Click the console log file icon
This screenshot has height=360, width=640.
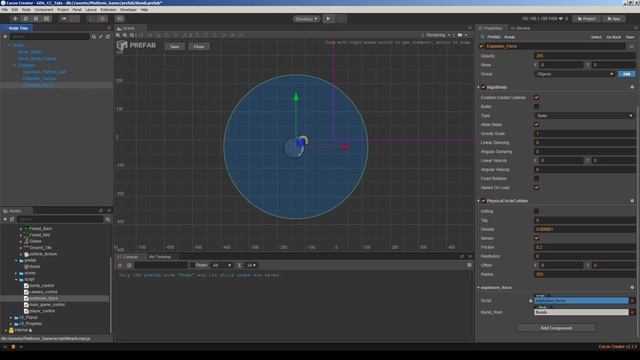[x=129, y=265]
